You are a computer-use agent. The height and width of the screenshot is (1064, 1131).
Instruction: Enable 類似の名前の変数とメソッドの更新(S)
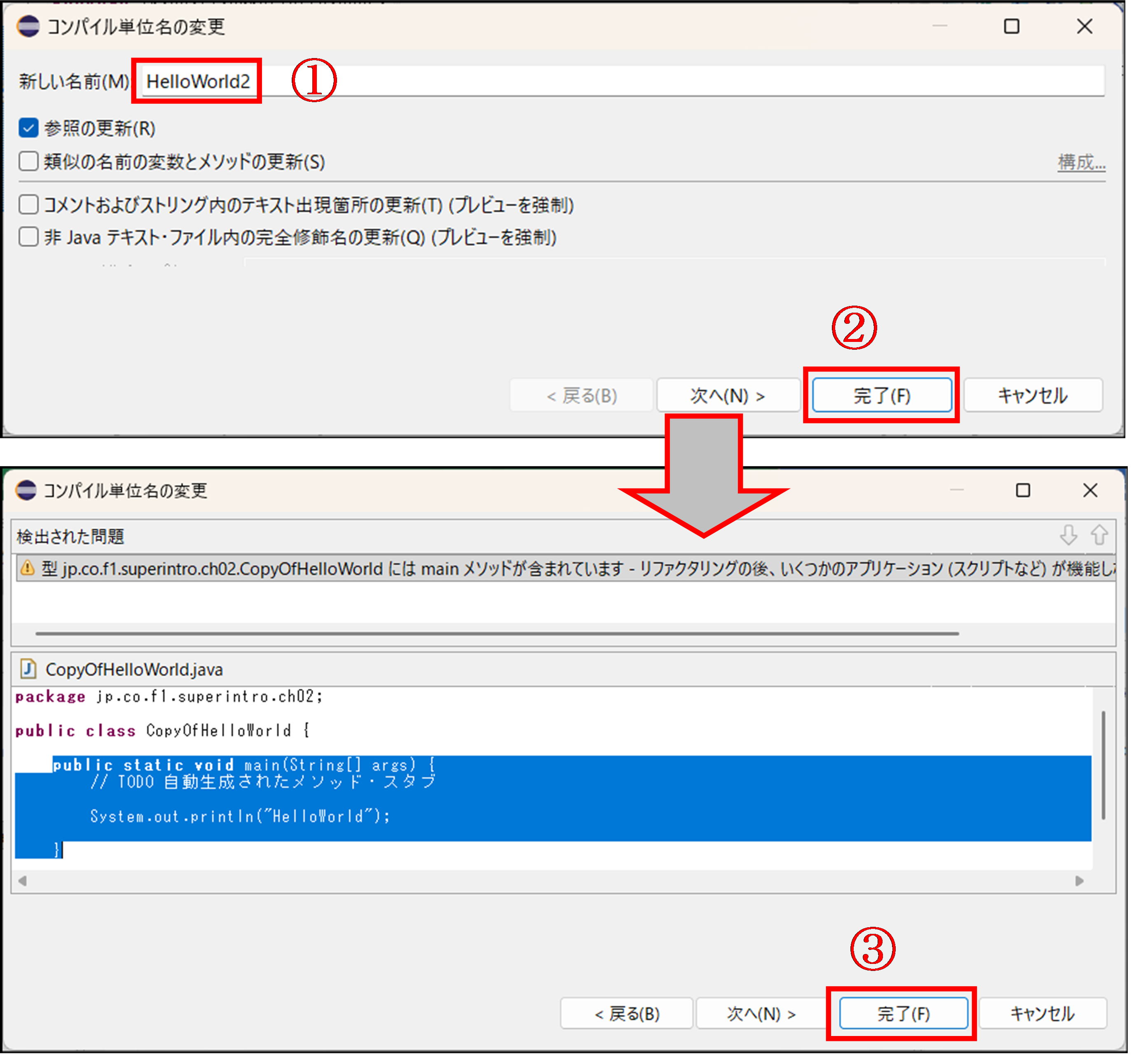[28, 161]
